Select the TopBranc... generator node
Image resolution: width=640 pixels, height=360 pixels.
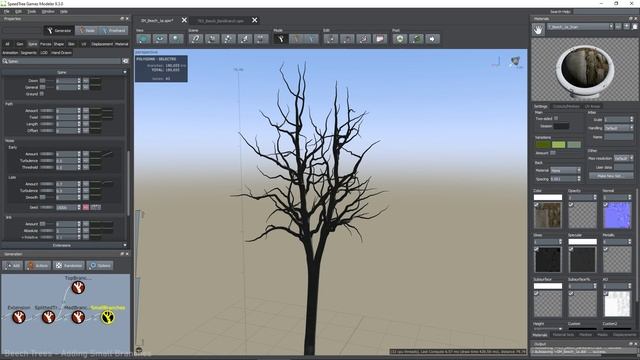78,287
